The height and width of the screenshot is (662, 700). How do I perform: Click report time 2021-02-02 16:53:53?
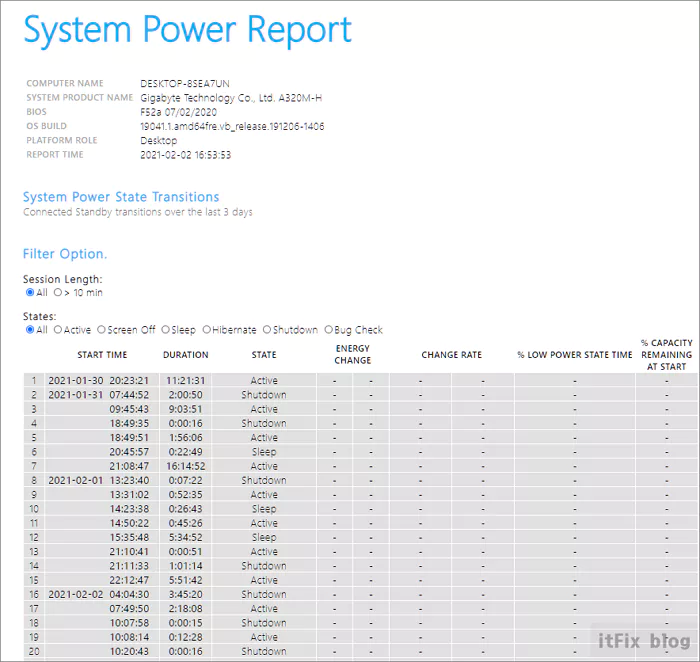[186, 155]
